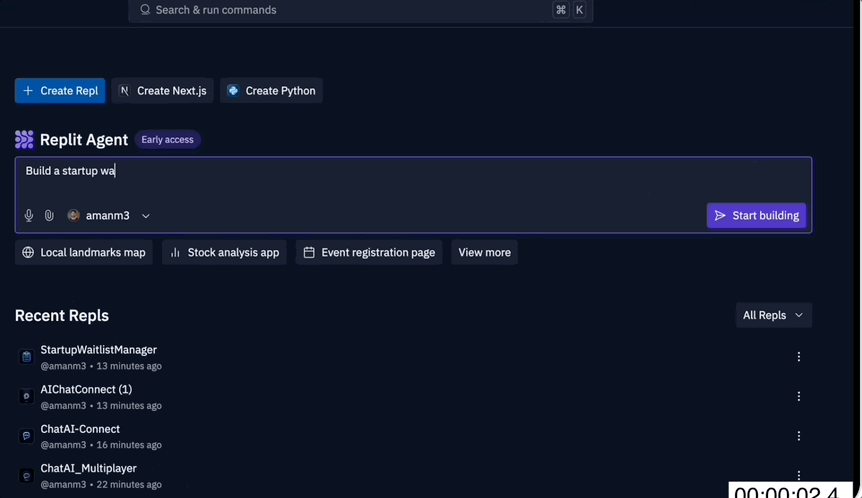Open the three-dot menu for StartupWaitlistManager
The height and width of the screenshot is (498, 862).
(x=799, y=357)
